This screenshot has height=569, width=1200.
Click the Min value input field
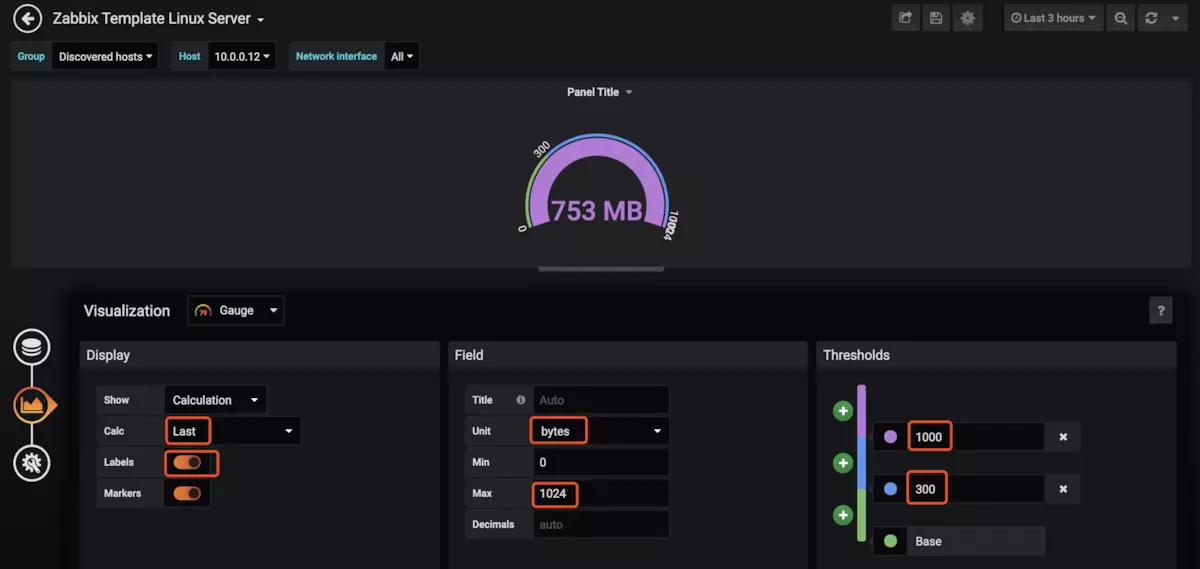coord(600,462)
